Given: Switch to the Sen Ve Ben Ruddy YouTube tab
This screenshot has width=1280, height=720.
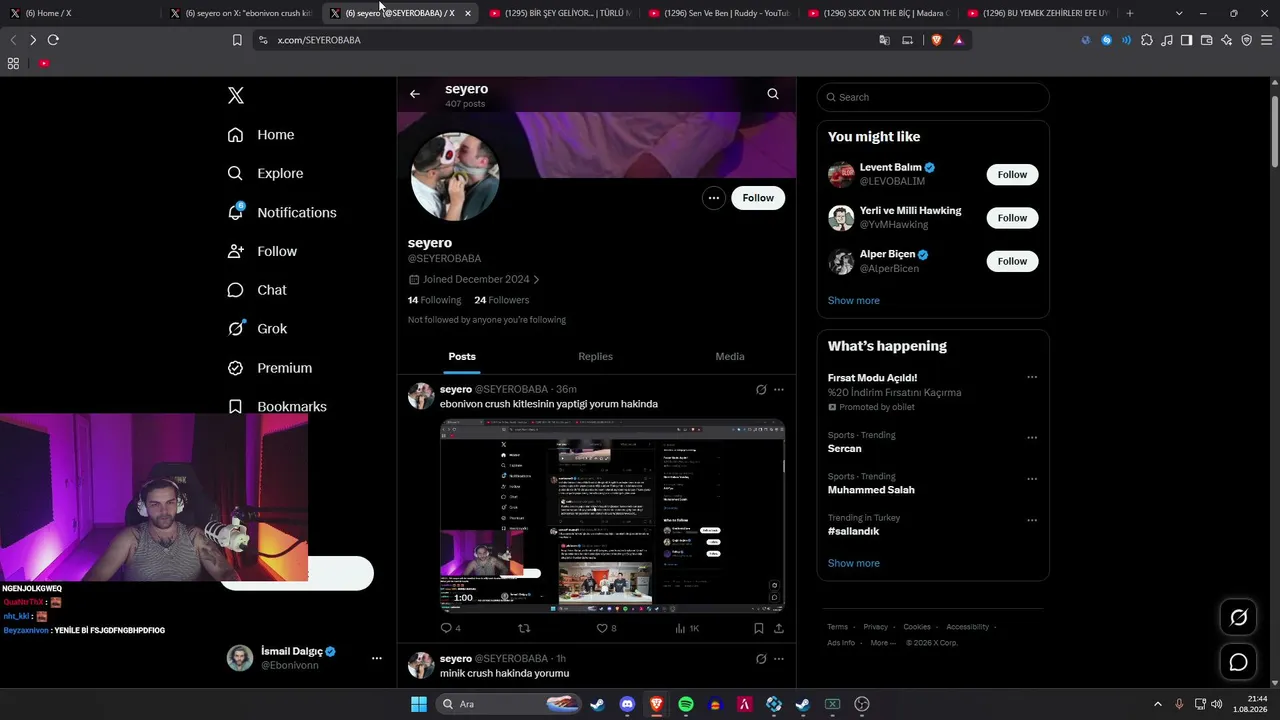Looking at the screenshot, I should 718,13.
